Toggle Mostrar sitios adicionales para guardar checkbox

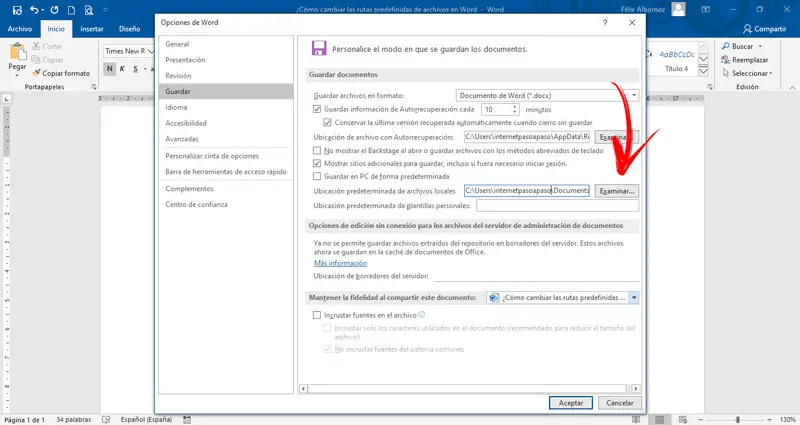point(317,163)
